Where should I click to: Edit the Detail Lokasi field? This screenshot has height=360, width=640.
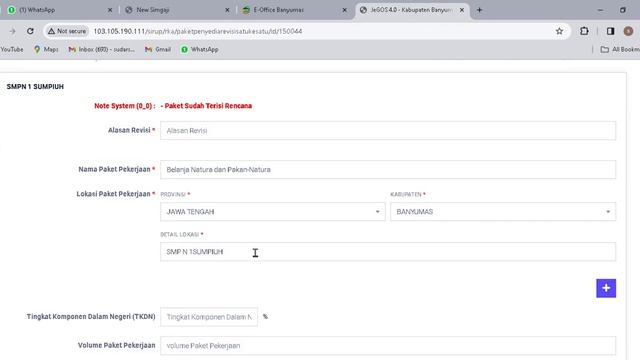click(x=388, y=252)
